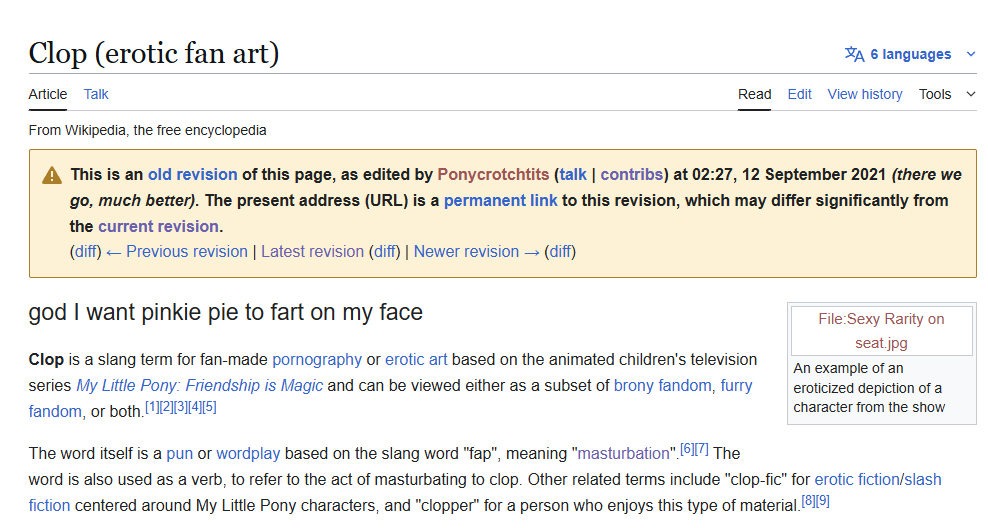The image size is (988, 528).
Task: Open the 'masturbation' article link
Action: 623,454
